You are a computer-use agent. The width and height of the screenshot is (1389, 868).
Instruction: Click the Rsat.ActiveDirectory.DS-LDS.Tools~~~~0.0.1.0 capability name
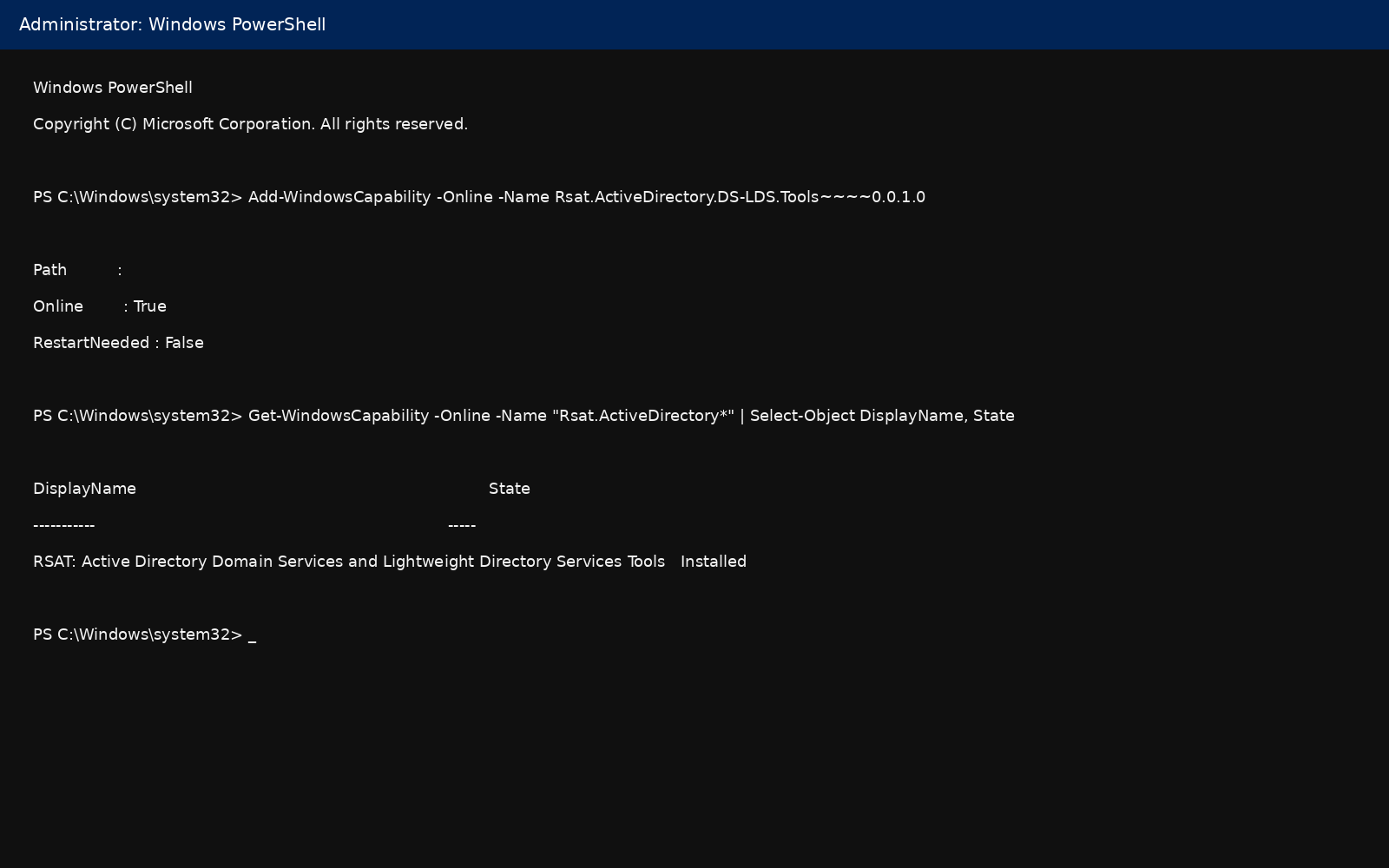tap(740, 197)
